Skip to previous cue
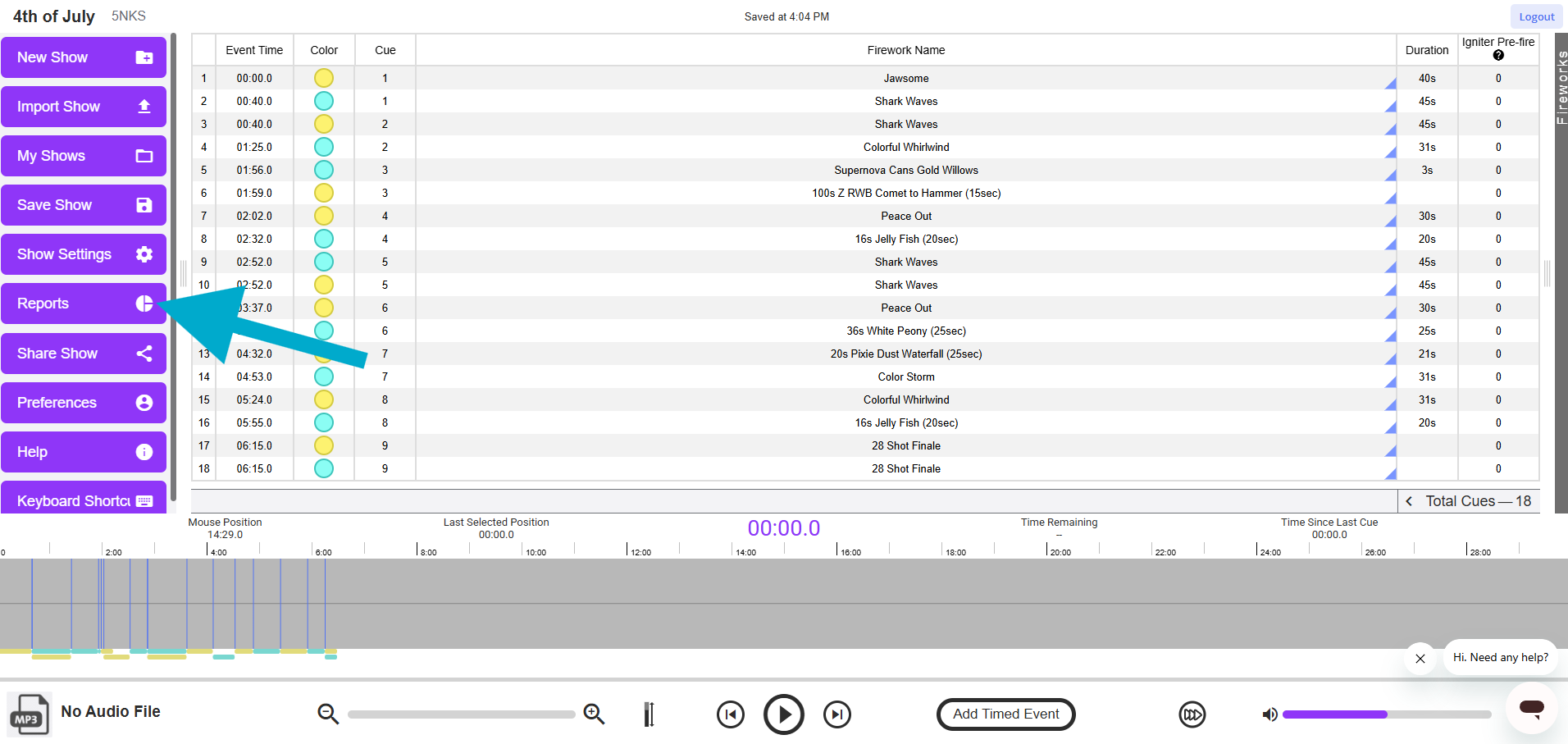 pos(730,714)
